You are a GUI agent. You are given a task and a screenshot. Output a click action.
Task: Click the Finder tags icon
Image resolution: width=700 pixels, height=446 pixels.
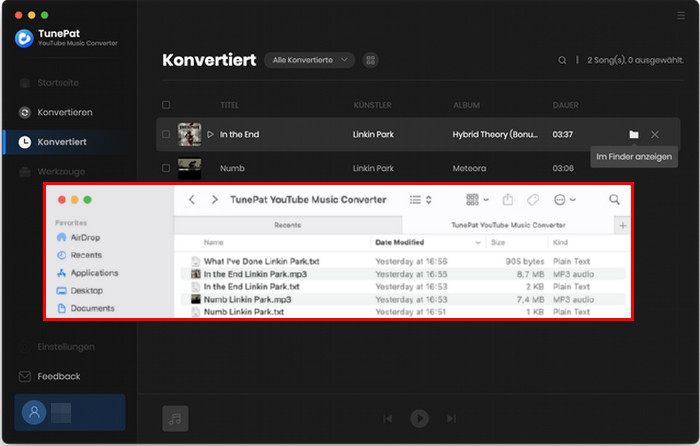coord(533,200)
